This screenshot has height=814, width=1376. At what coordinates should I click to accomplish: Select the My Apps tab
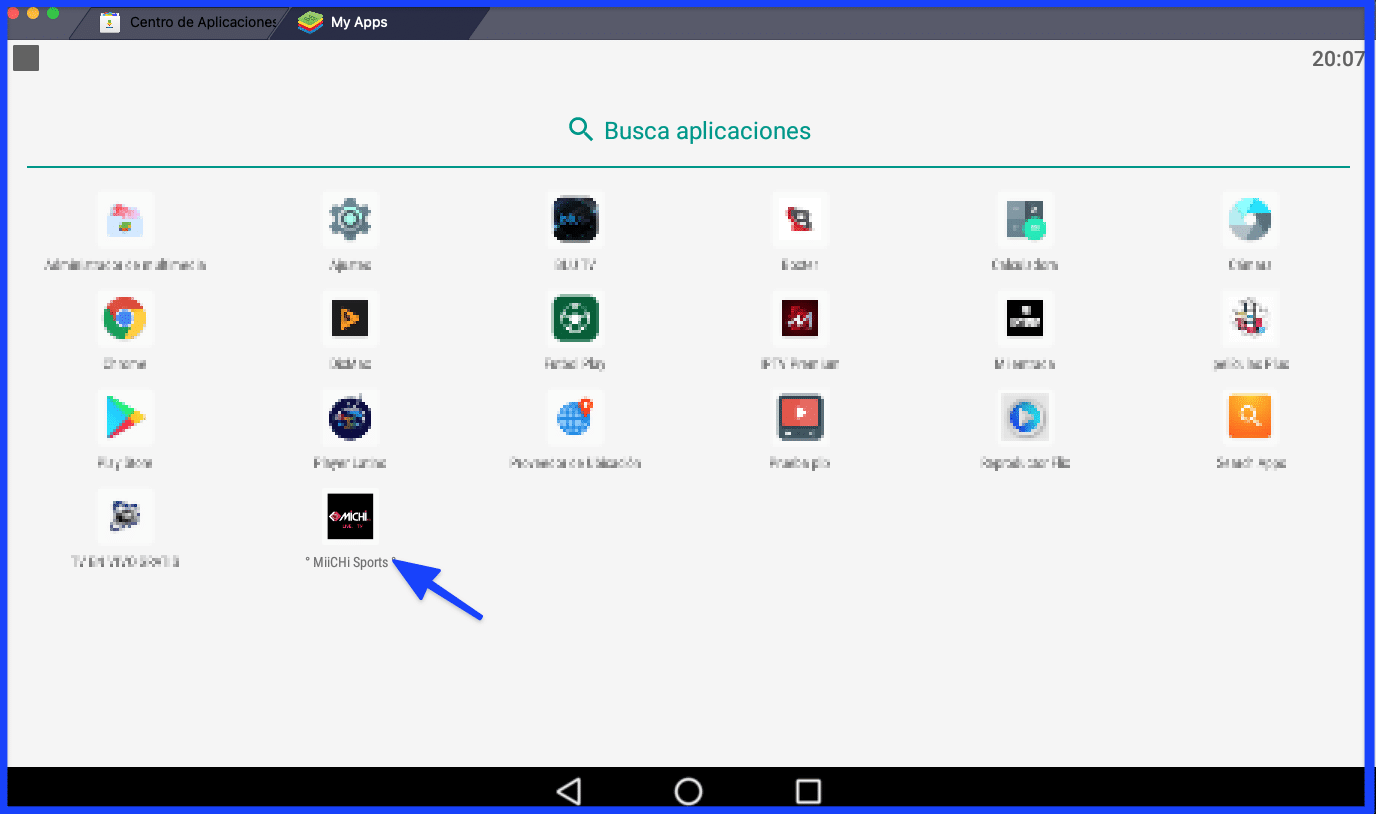[356, 22]
